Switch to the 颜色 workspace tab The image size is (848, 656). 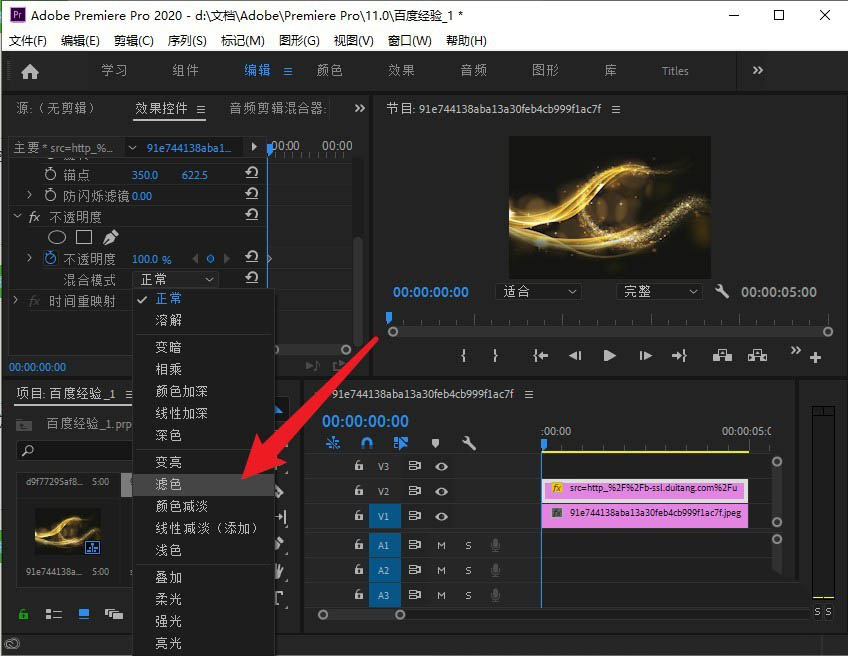pyautogui.click(x=329, y=71)
